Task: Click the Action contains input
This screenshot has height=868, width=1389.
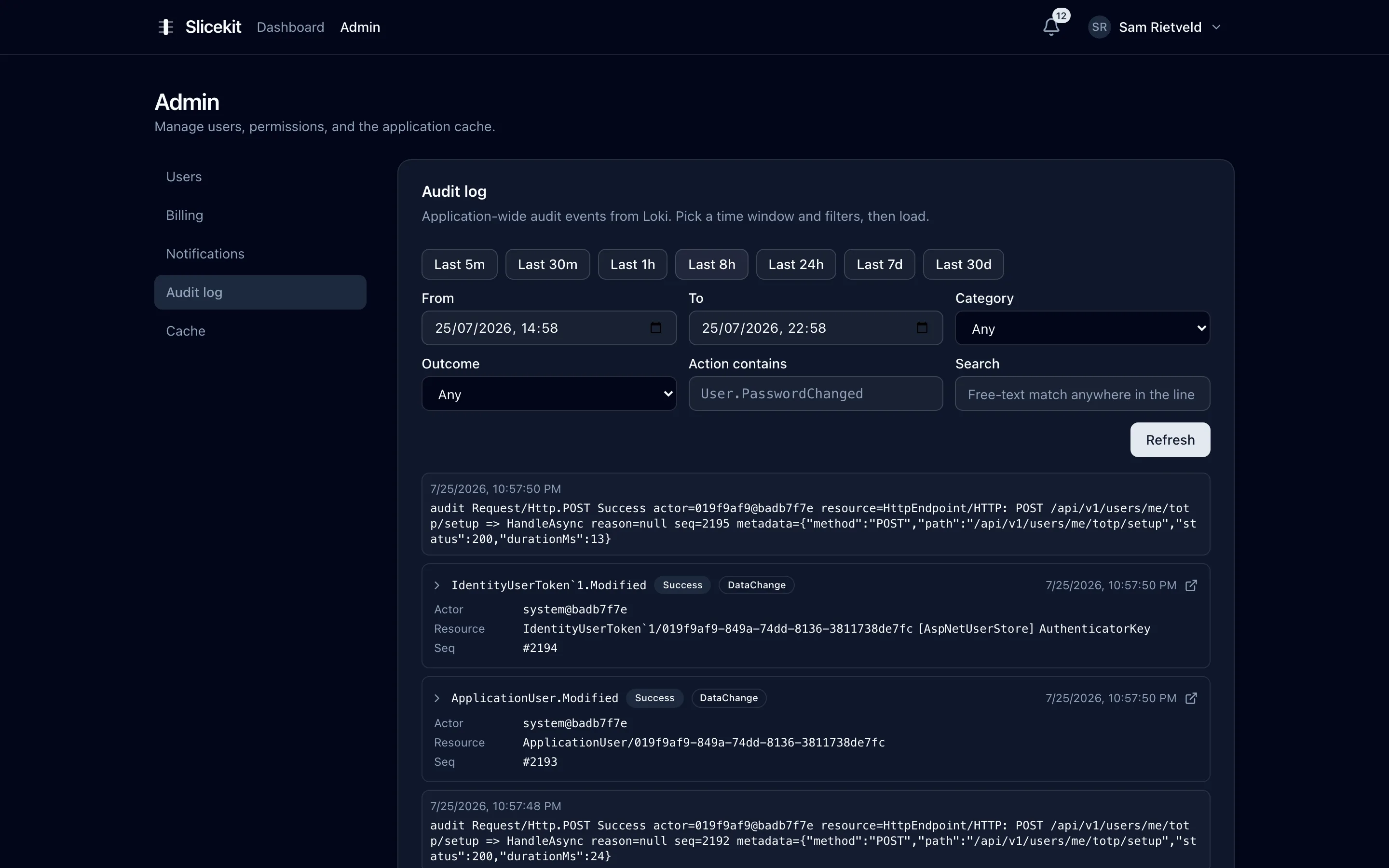Action: [x=816, y=394]
